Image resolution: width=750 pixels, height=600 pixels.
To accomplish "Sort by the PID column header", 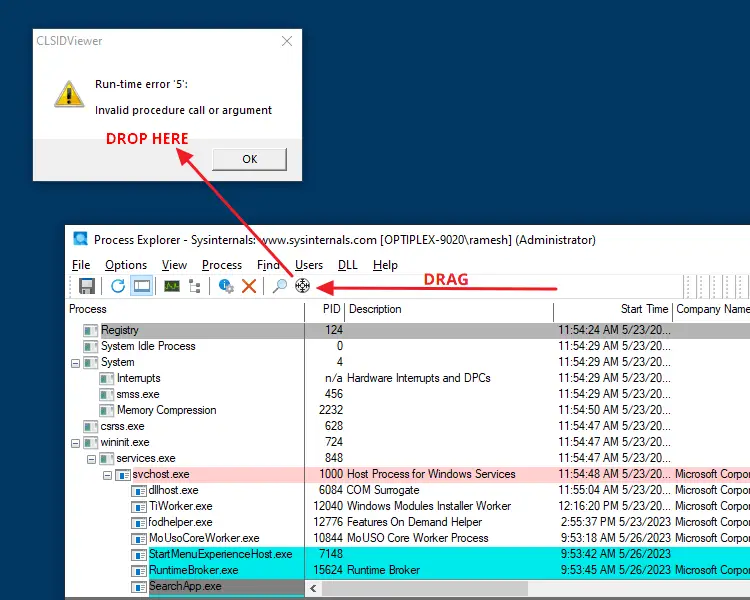I will point(325,310).
